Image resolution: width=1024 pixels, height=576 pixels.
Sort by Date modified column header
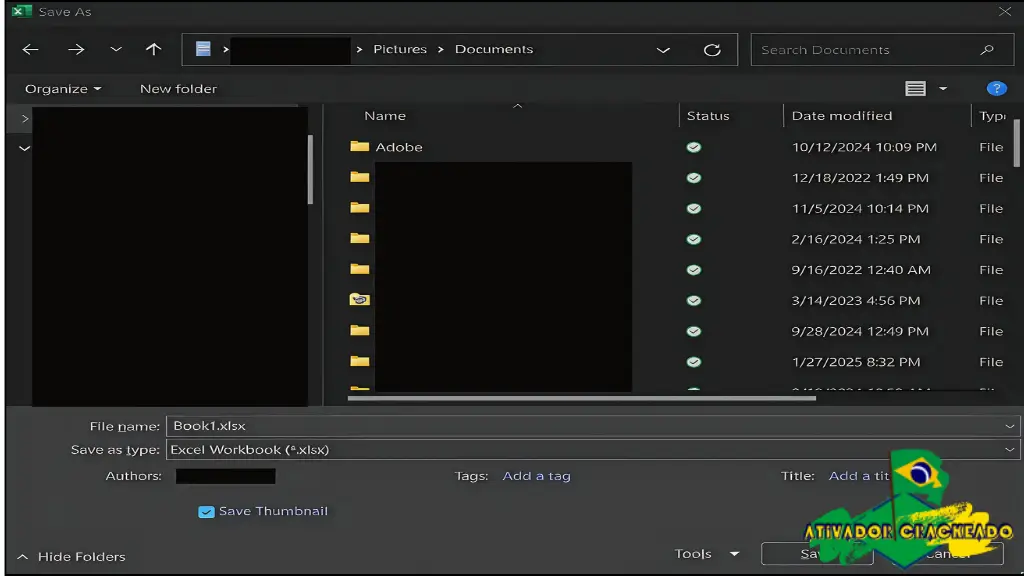coord(842,116)
